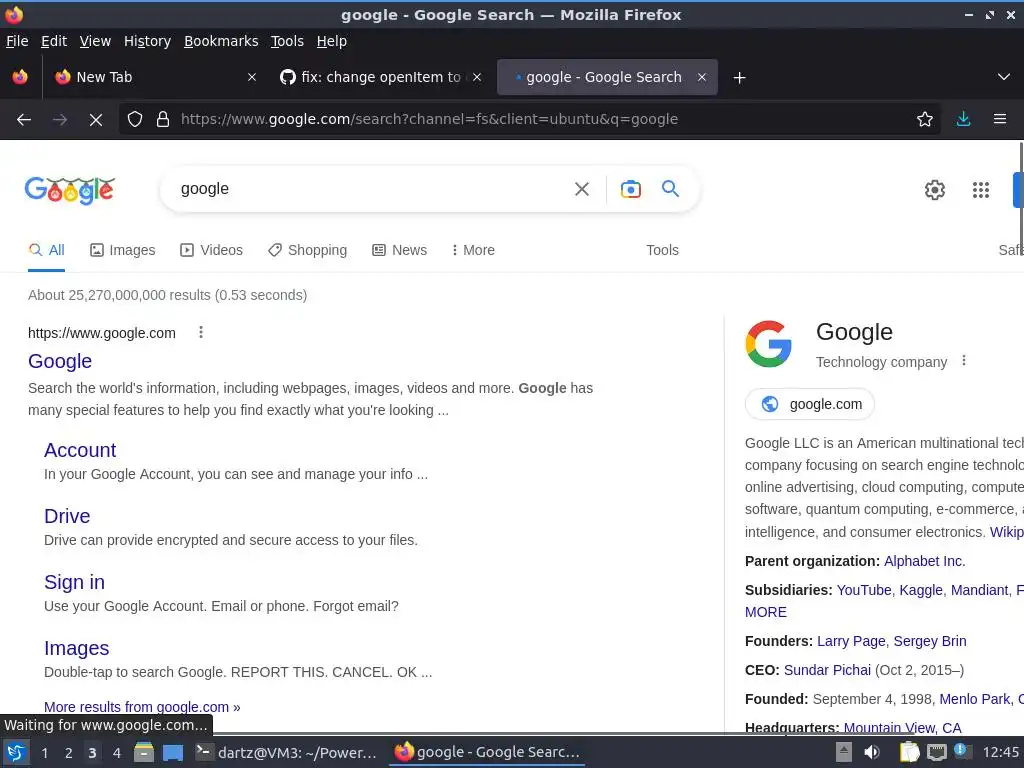Search by image with camera icon
This screenshot has width=1024, height=768.
point(631,189)
